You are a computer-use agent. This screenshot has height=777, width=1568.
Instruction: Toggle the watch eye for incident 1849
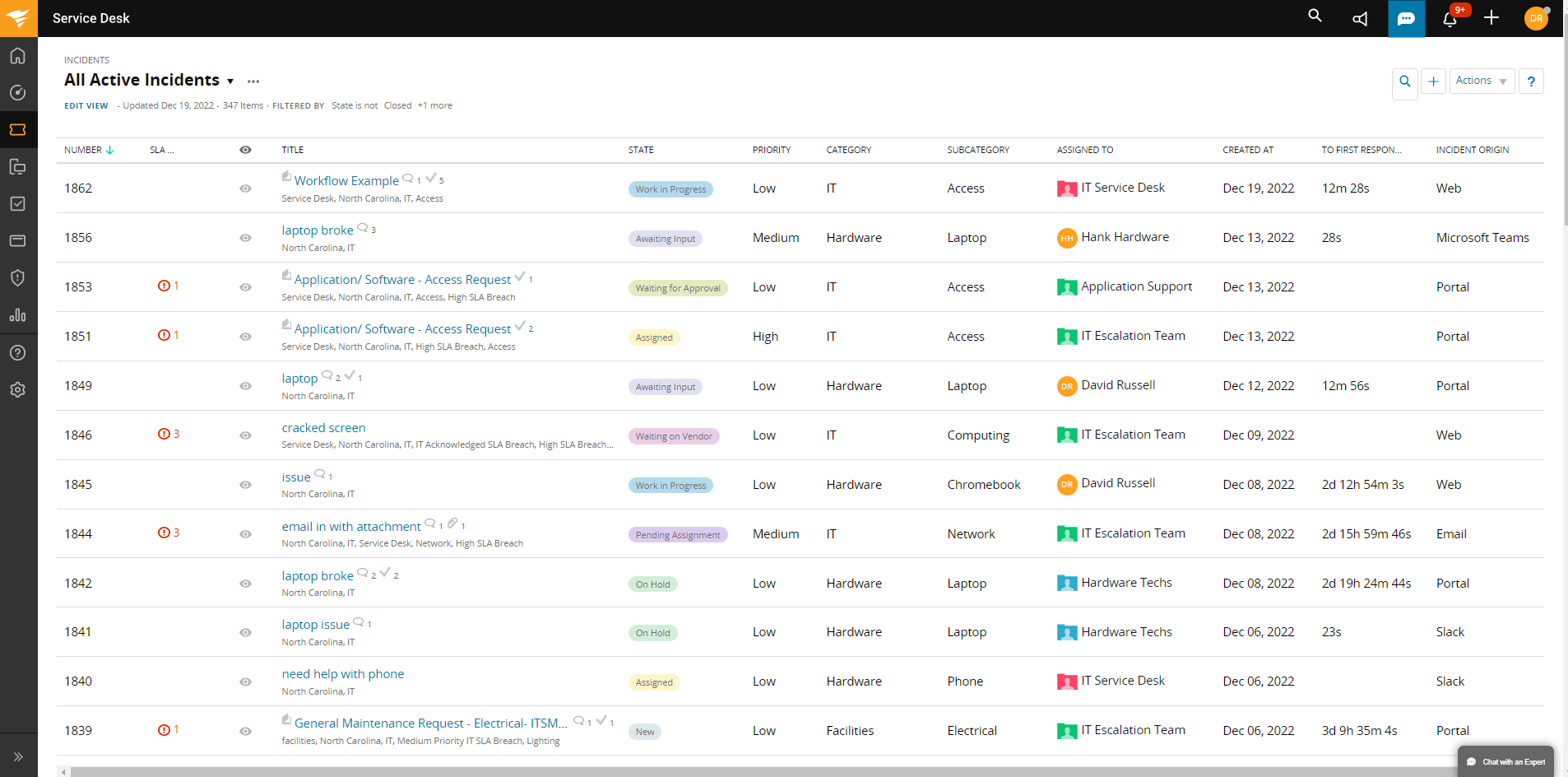245,386
